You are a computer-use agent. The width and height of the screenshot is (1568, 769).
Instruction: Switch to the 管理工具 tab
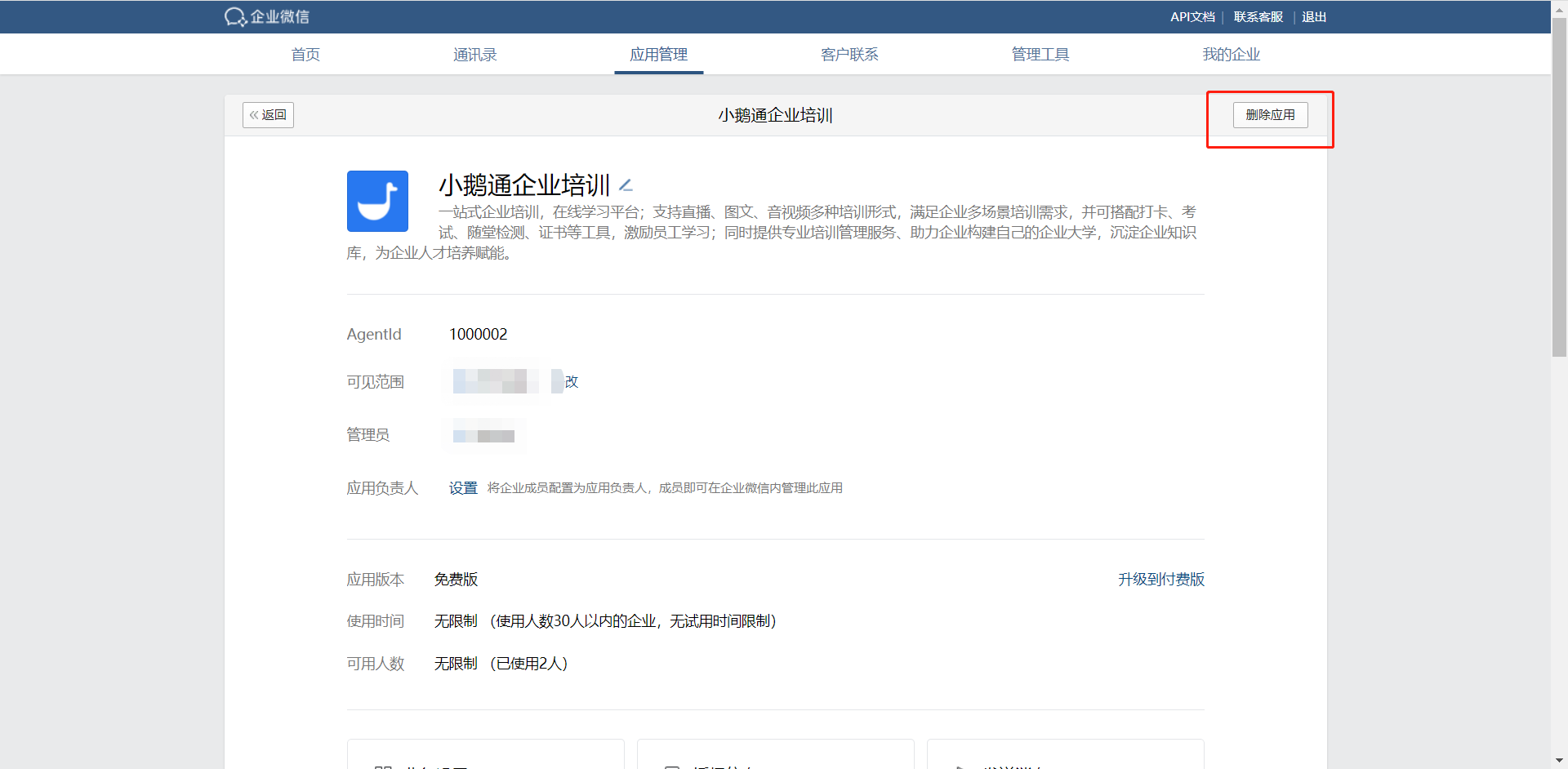point(1040,55)
